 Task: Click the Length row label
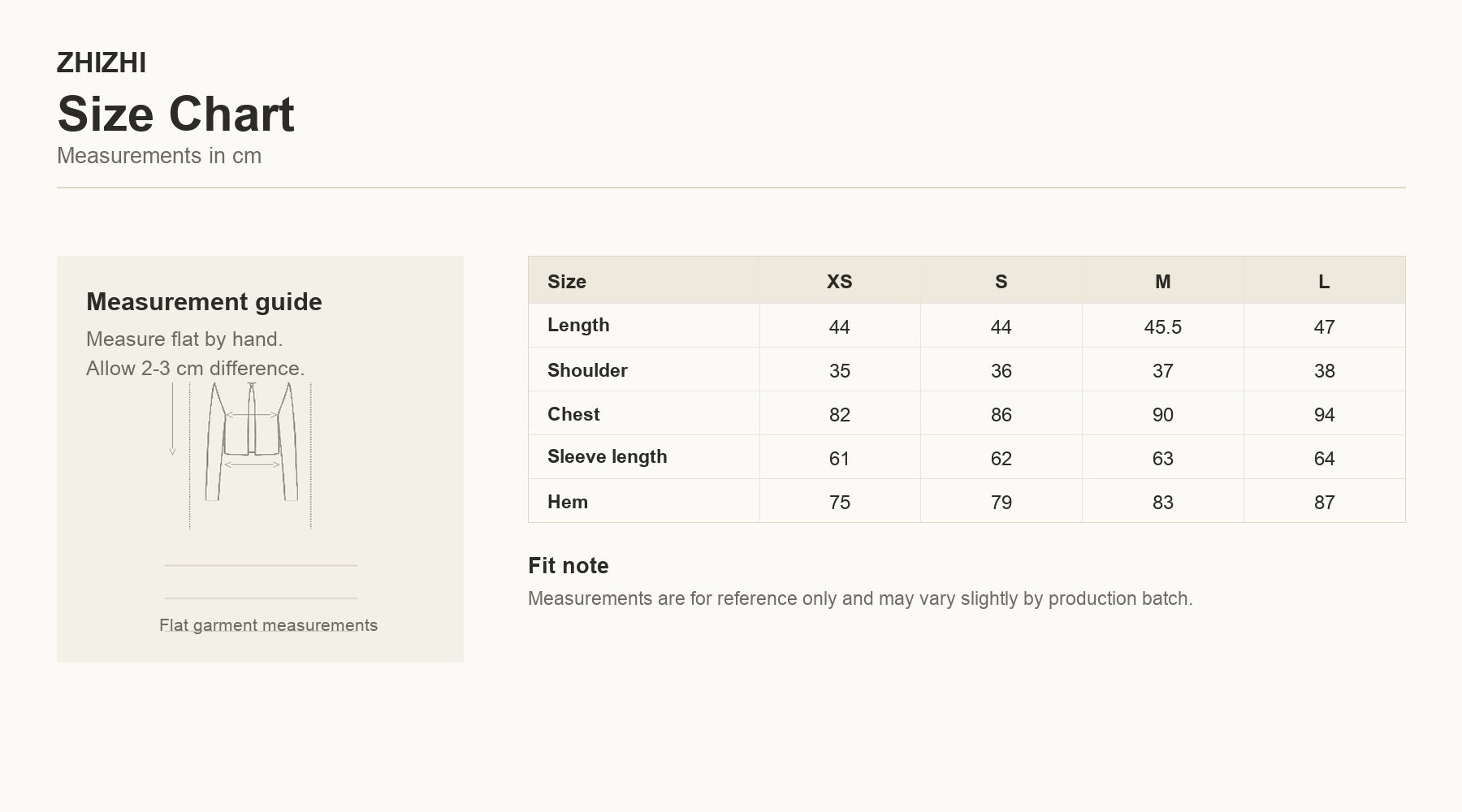pyautogui.click(x=578, y=325)
